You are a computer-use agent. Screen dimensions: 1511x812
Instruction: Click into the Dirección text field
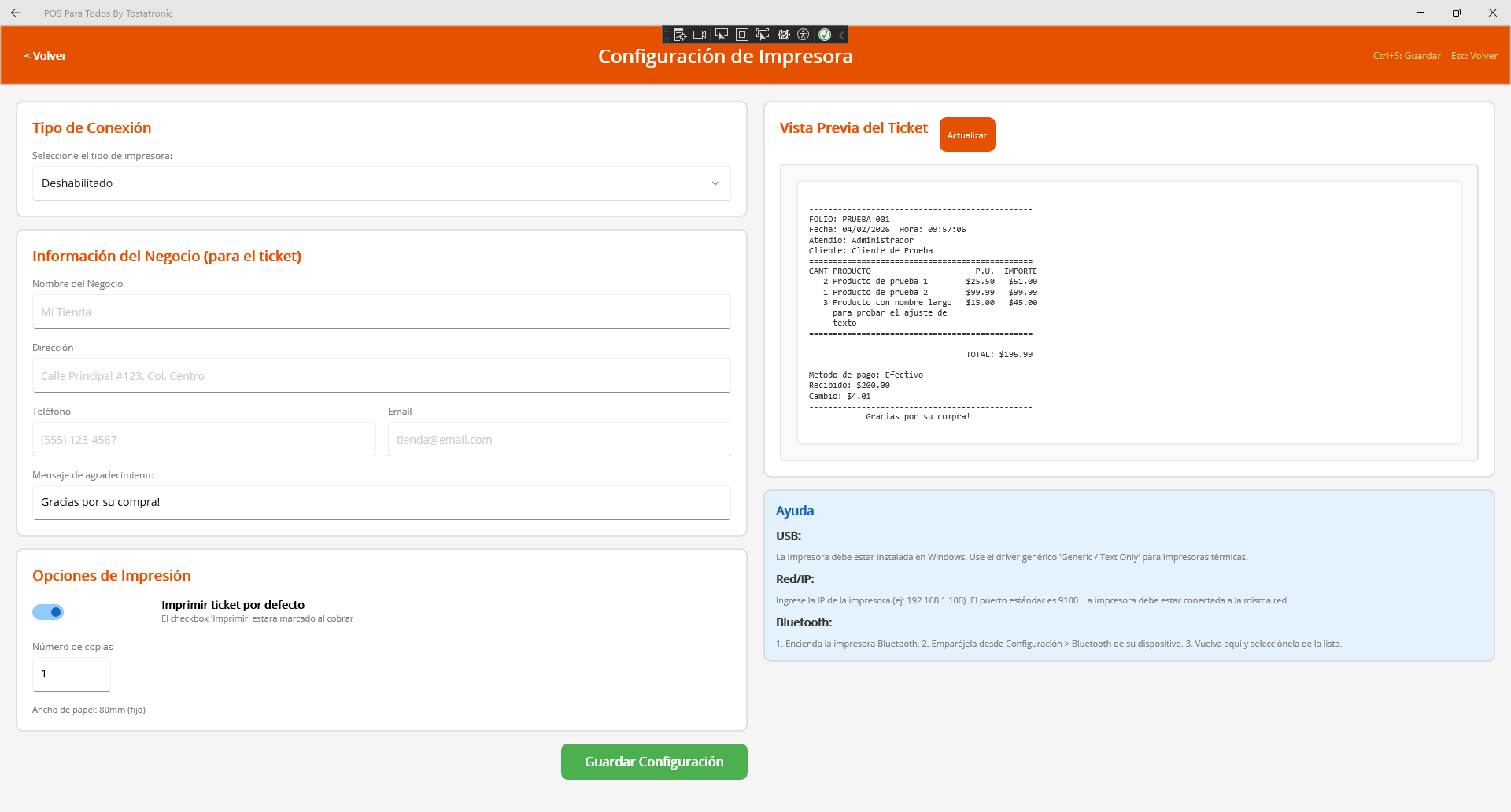(x=381, y=376)
